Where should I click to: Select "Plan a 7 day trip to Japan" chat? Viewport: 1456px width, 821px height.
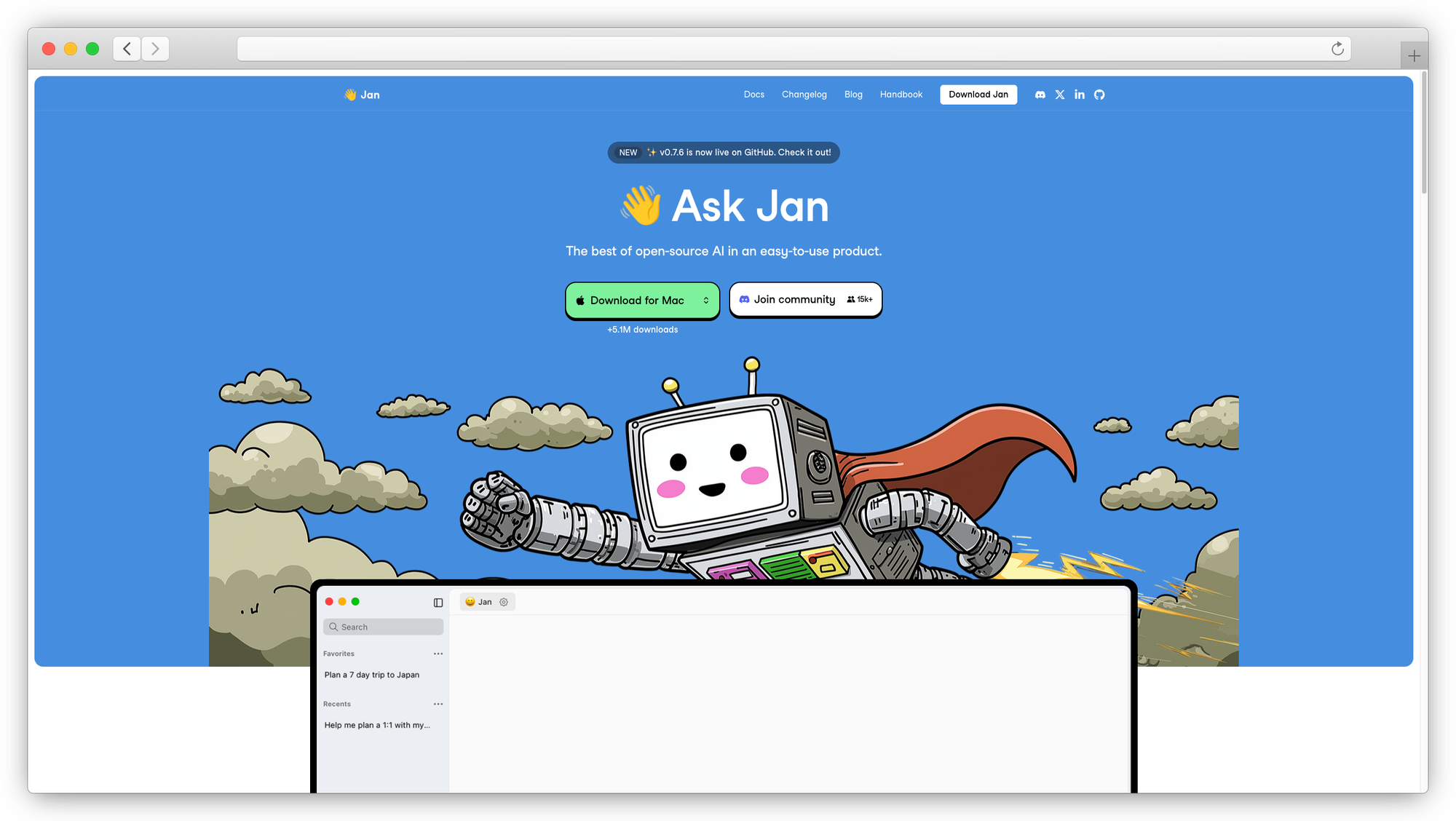pyautogui.click(x=372, y=675)
